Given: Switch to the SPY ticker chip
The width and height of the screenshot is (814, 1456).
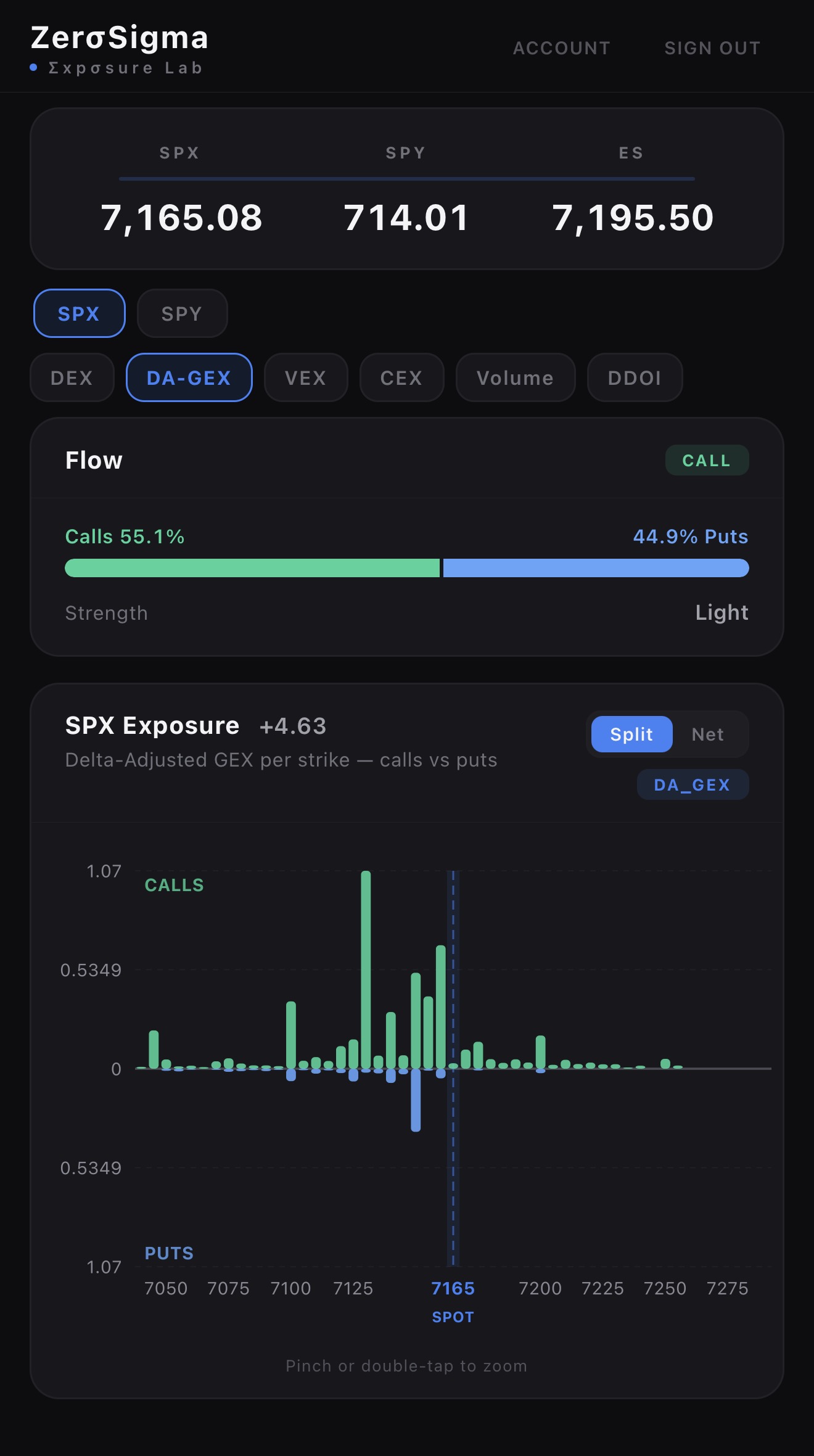Looking at the screenshot, I should tap(182, 313).
